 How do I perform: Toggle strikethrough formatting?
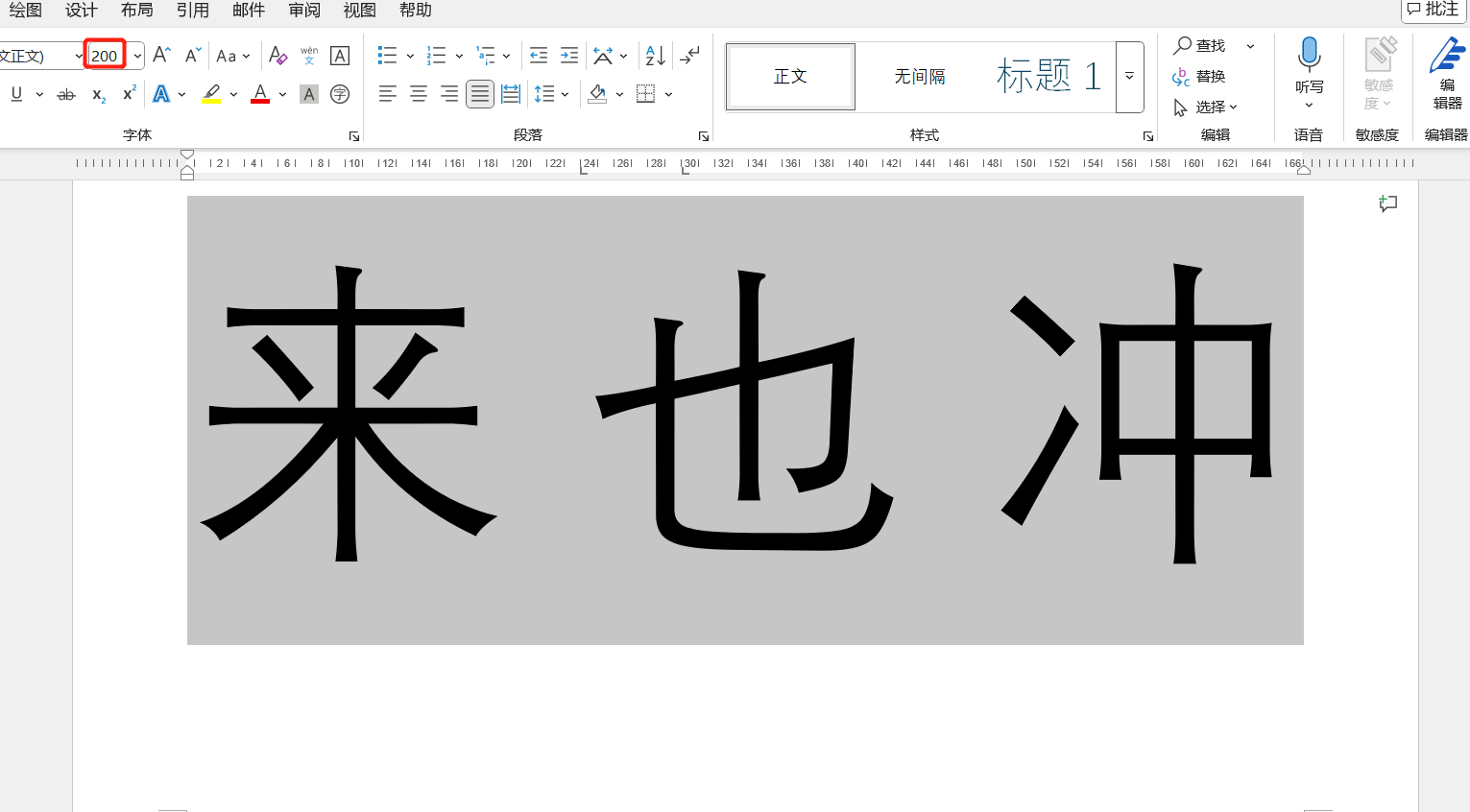pos(66,94)
